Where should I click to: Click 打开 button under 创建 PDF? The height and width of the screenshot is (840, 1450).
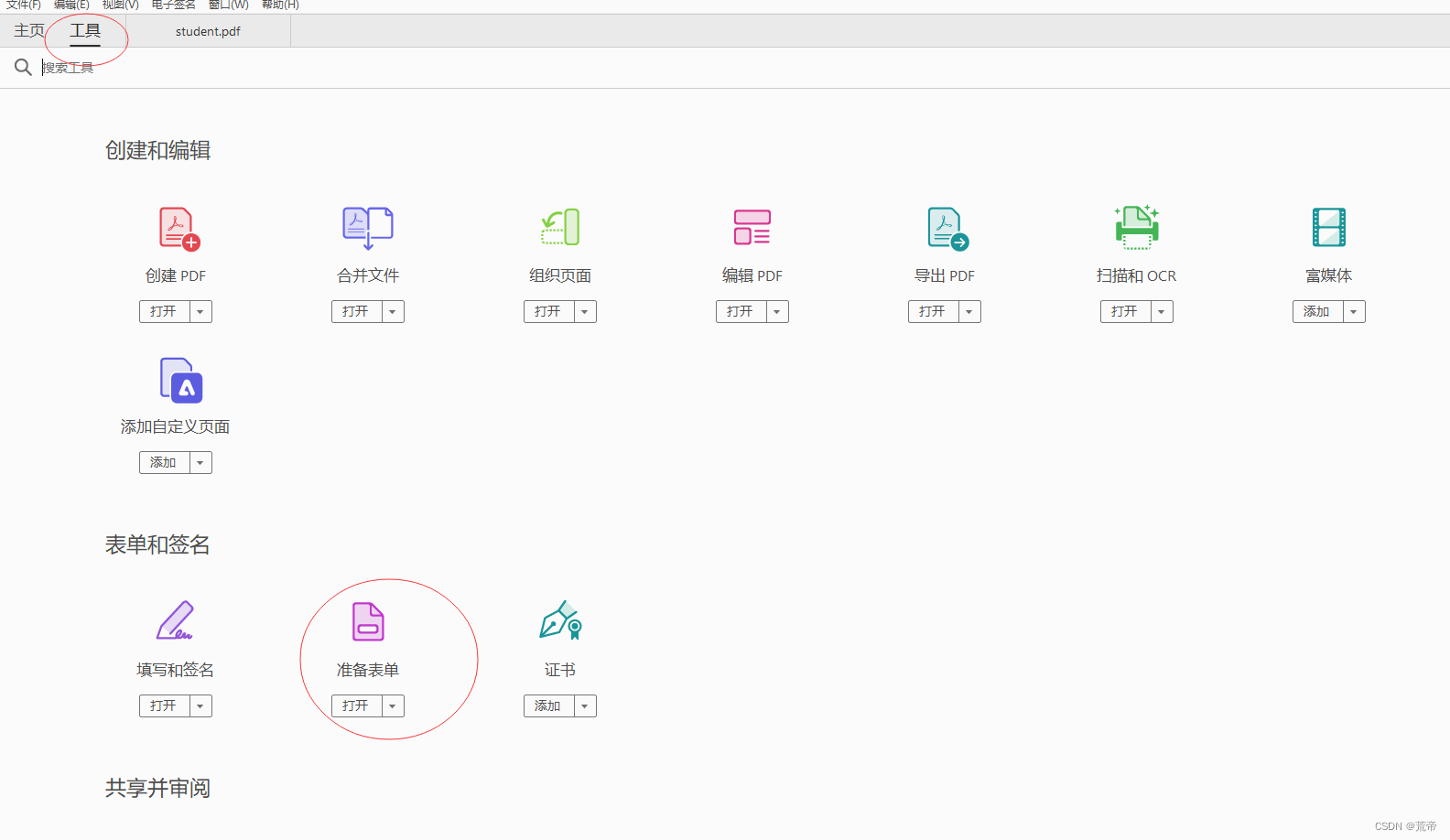click(165, 312)
